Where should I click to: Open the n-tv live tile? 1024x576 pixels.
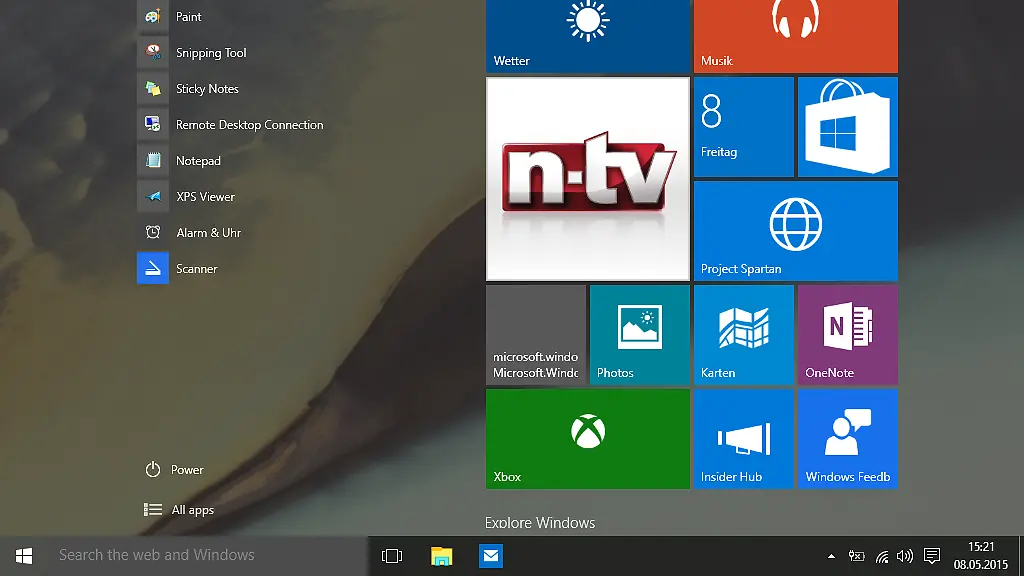587,178
